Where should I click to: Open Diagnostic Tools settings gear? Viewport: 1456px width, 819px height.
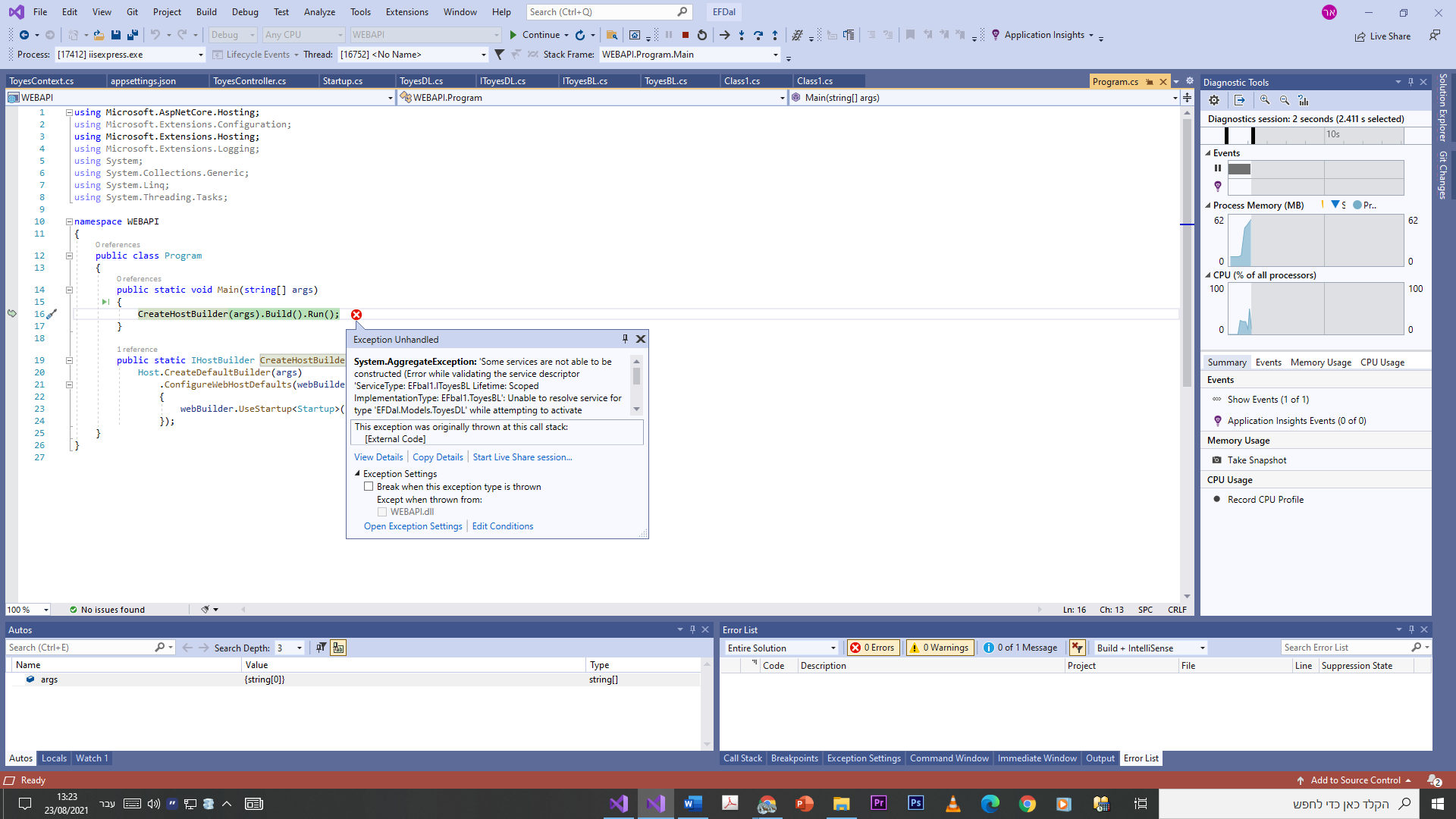[1214, 100]
